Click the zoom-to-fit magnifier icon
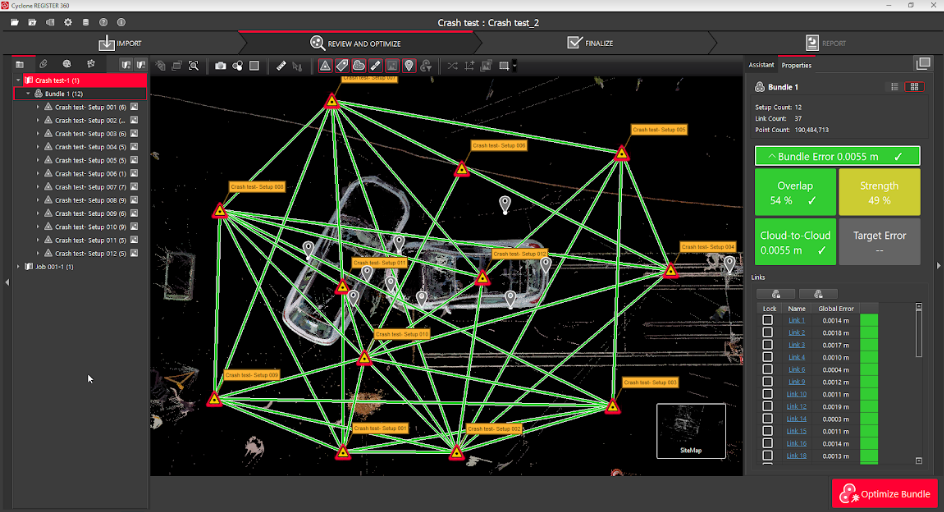Viewport: 944px width, 512px height. 193,66
